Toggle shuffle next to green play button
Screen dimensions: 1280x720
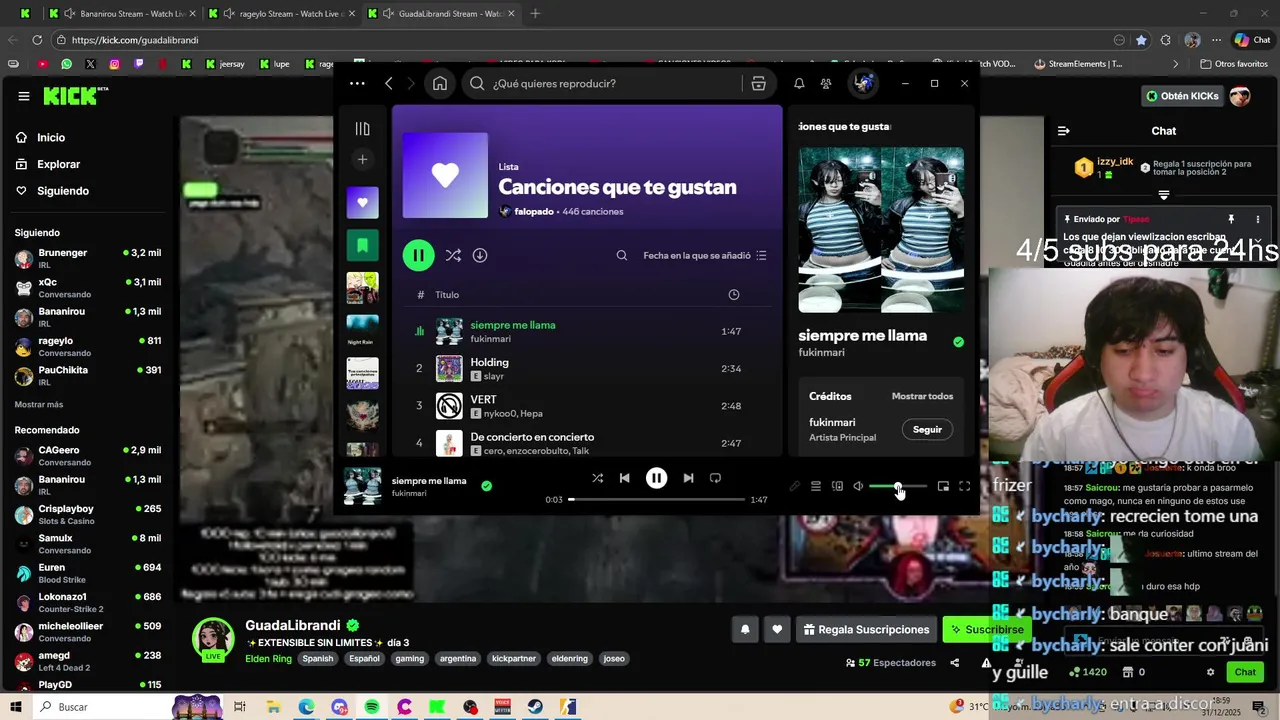pos(453,255)
